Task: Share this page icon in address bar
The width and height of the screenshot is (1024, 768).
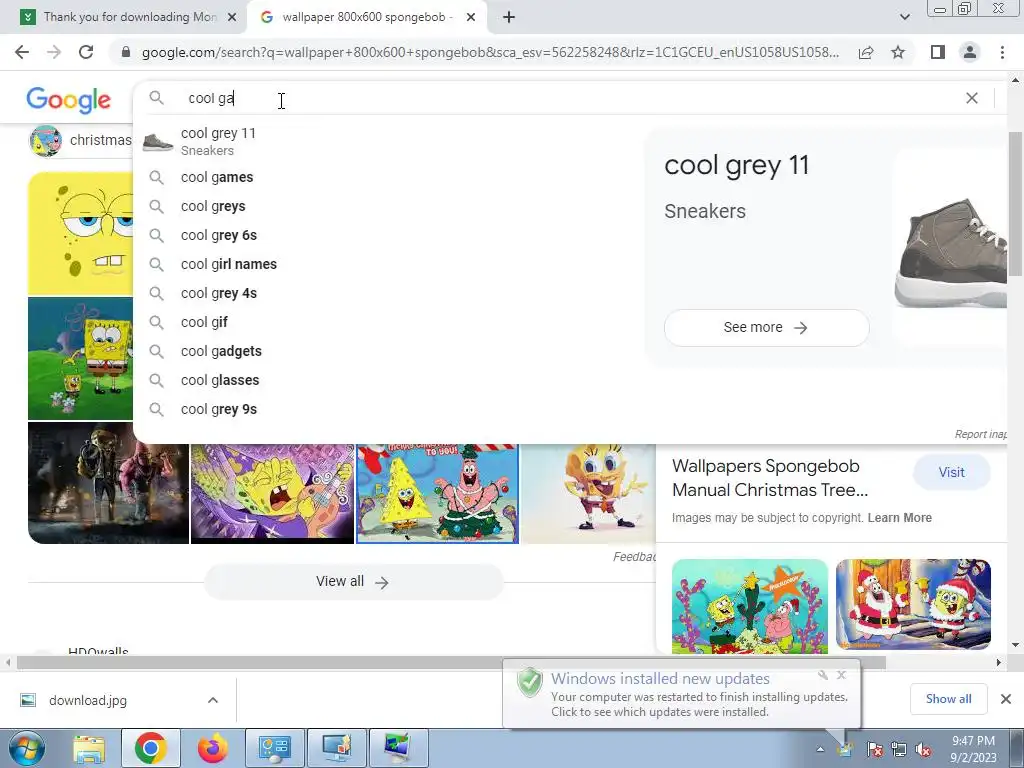Action: pyautogui.click(x=866, y=52)
